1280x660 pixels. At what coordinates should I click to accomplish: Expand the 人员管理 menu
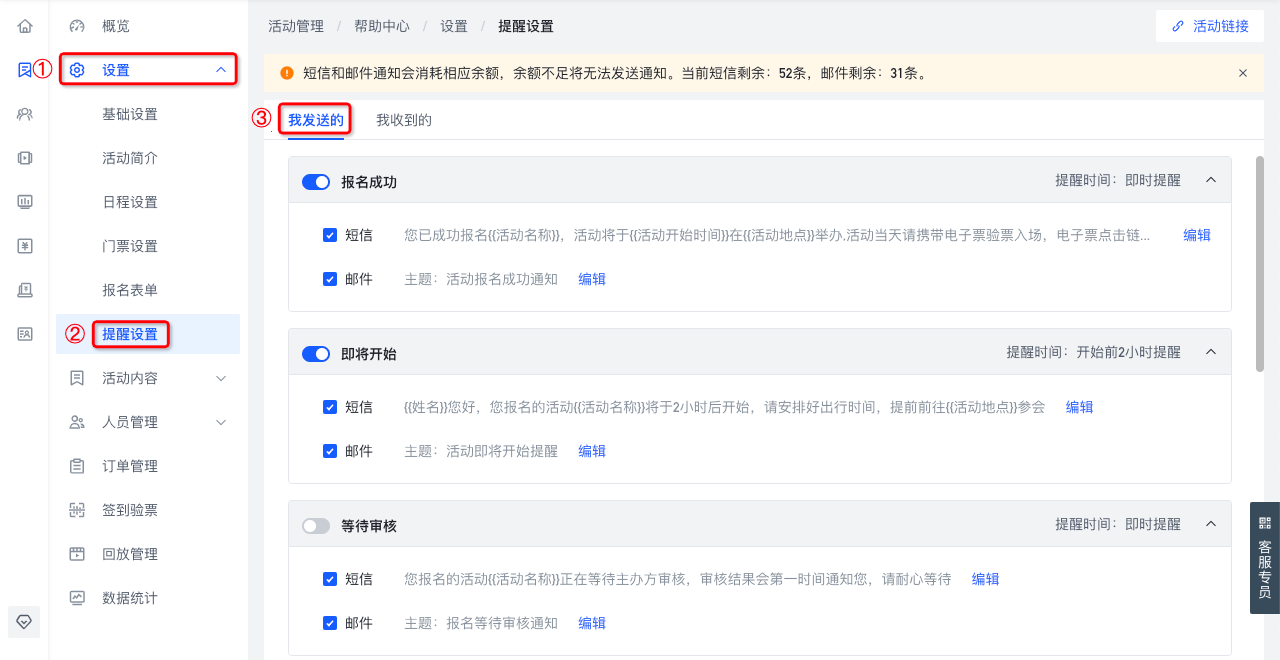click(x=148, y=422)
